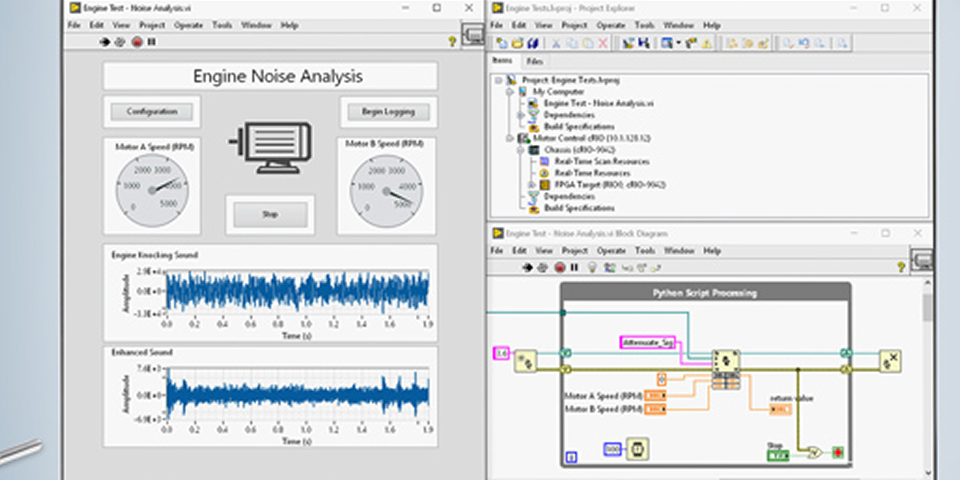Image resolution: width=960 pixels, height=480 pixels.
Task: Click the red Delete X in Project Explorer toolbar
Action: [602, 43]
